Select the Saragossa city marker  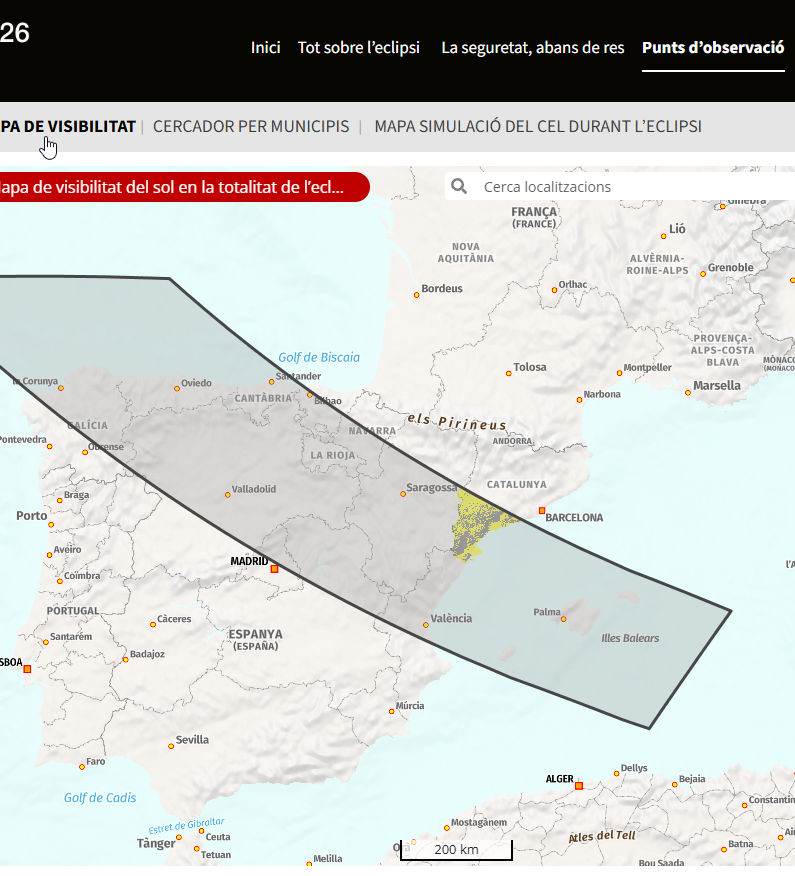coord(403,494)
